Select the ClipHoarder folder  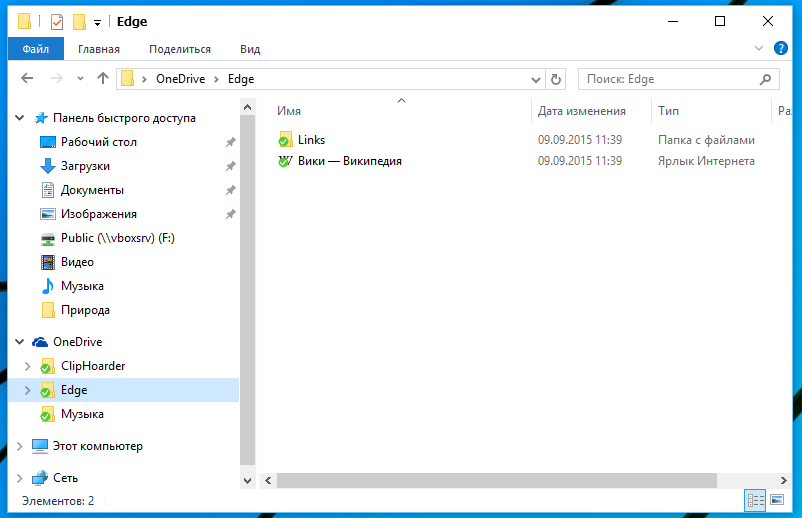coord(93,366)
